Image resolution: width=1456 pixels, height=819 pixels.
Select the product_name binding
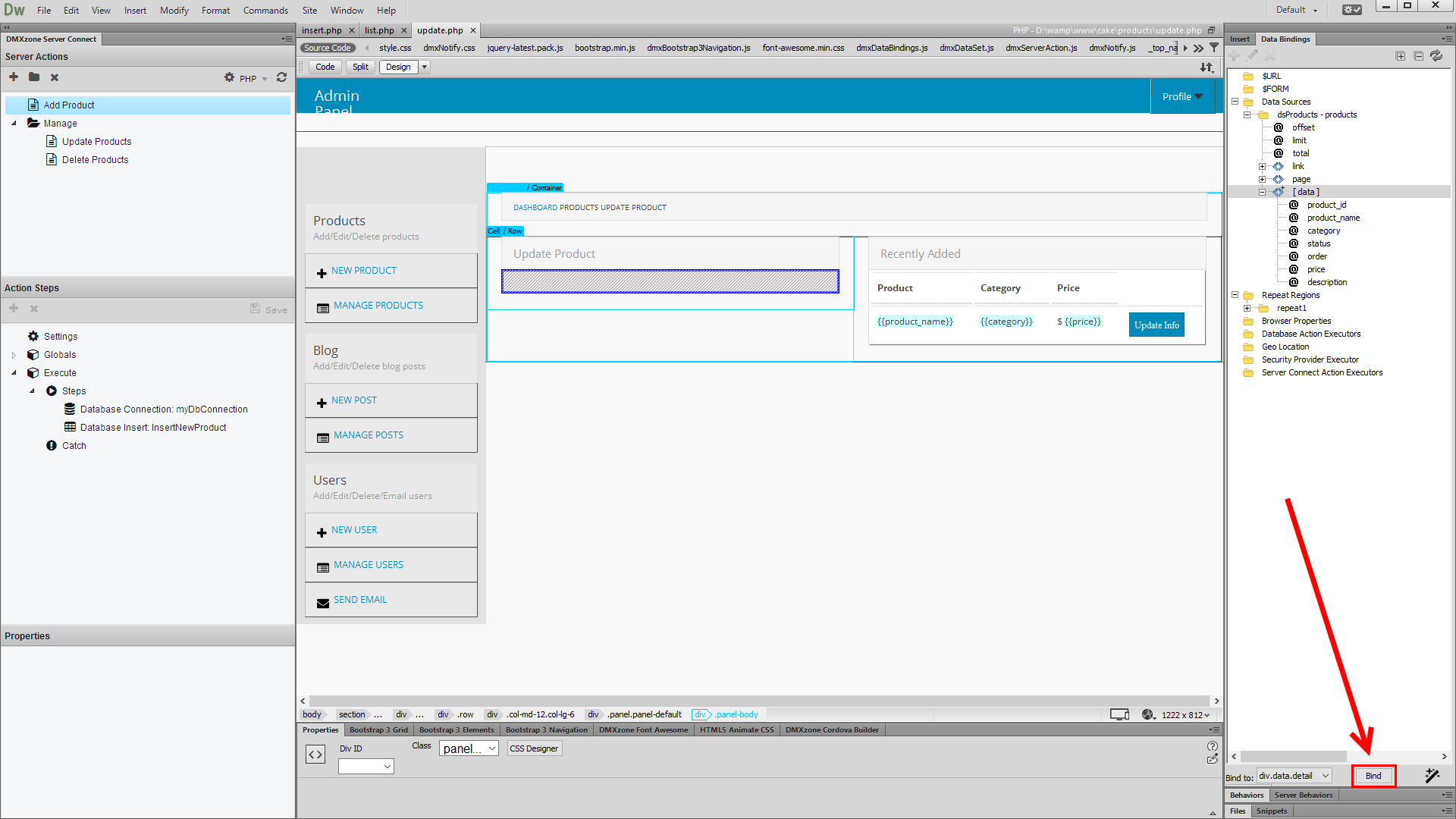coord(1333,218)
